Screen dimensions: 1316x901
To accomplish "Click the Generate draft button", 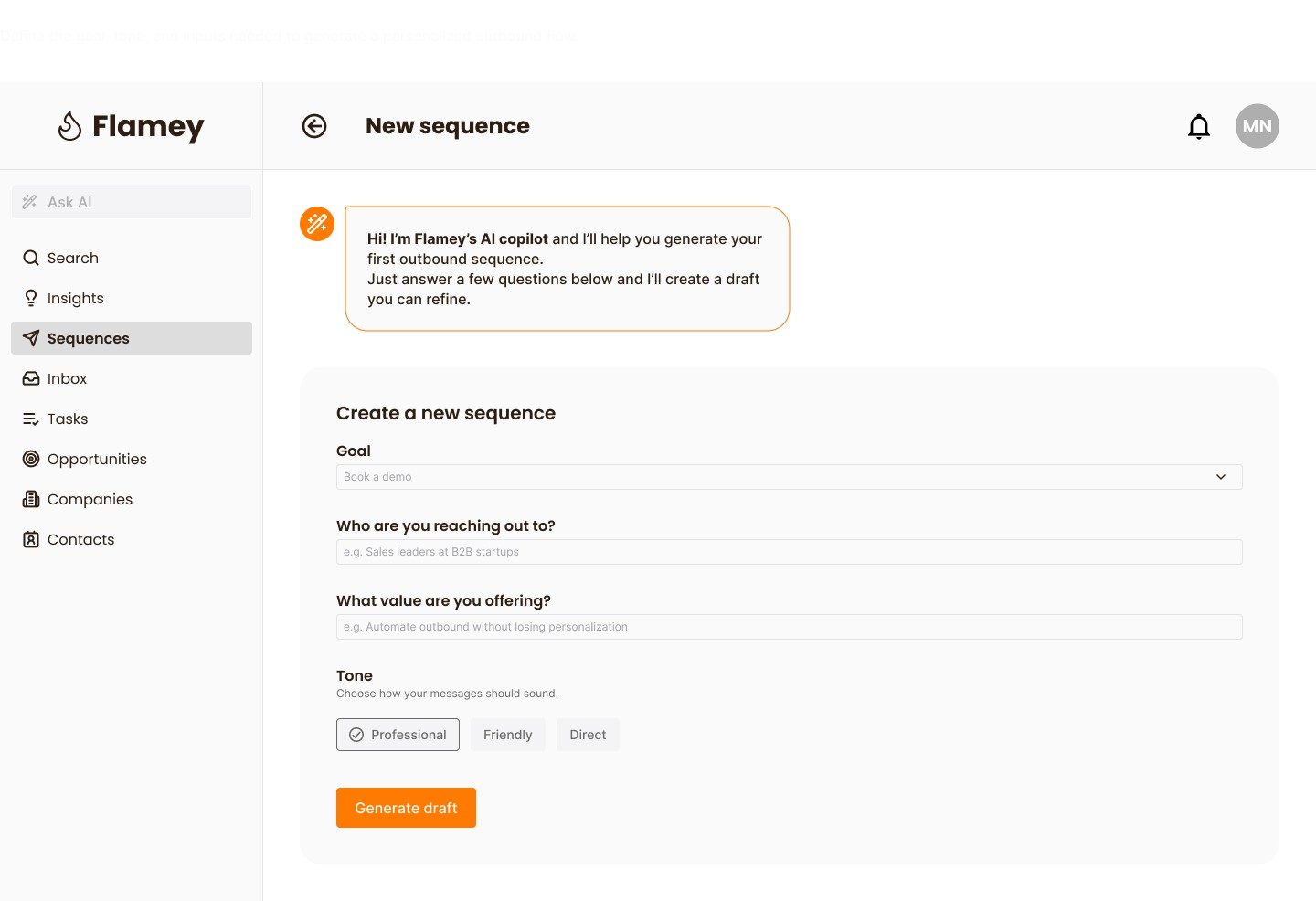I will click(x=406, y=808).
